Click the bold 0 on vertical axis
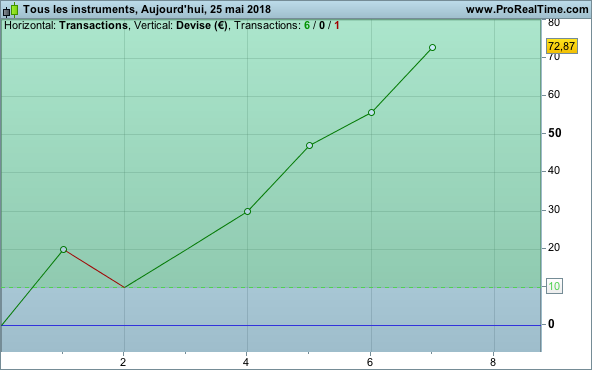The width and height of the screenshot is (592, 370). 551,324
